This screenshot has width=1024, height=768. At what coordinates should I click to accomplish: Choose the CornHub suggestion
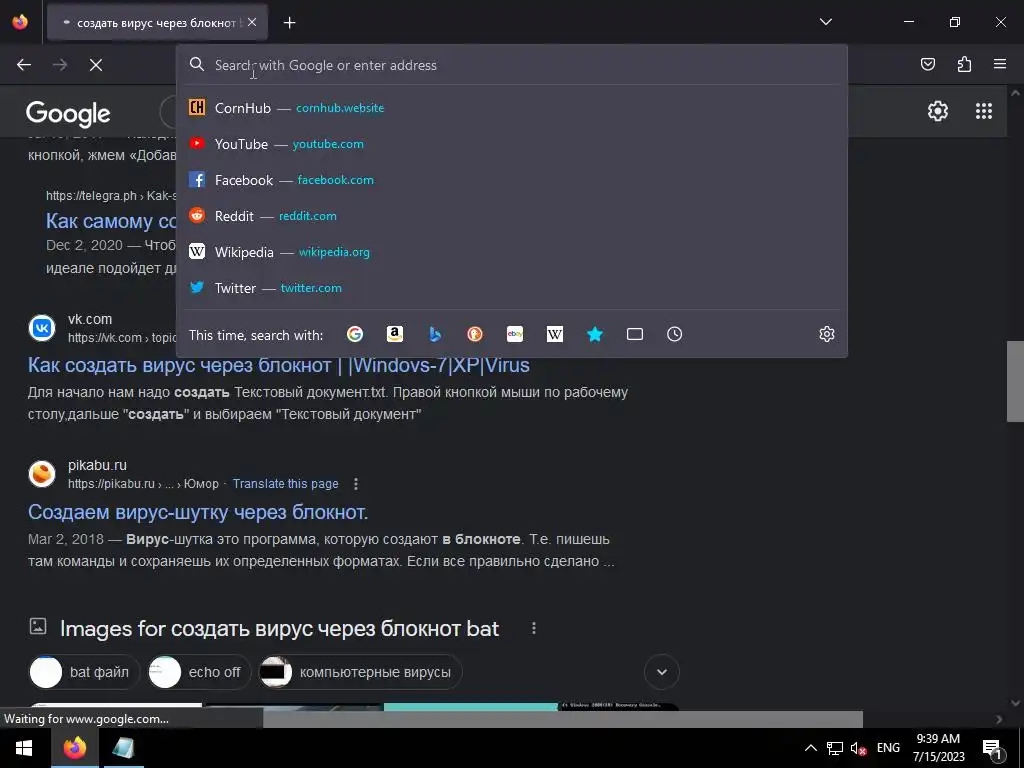point(512,108)
